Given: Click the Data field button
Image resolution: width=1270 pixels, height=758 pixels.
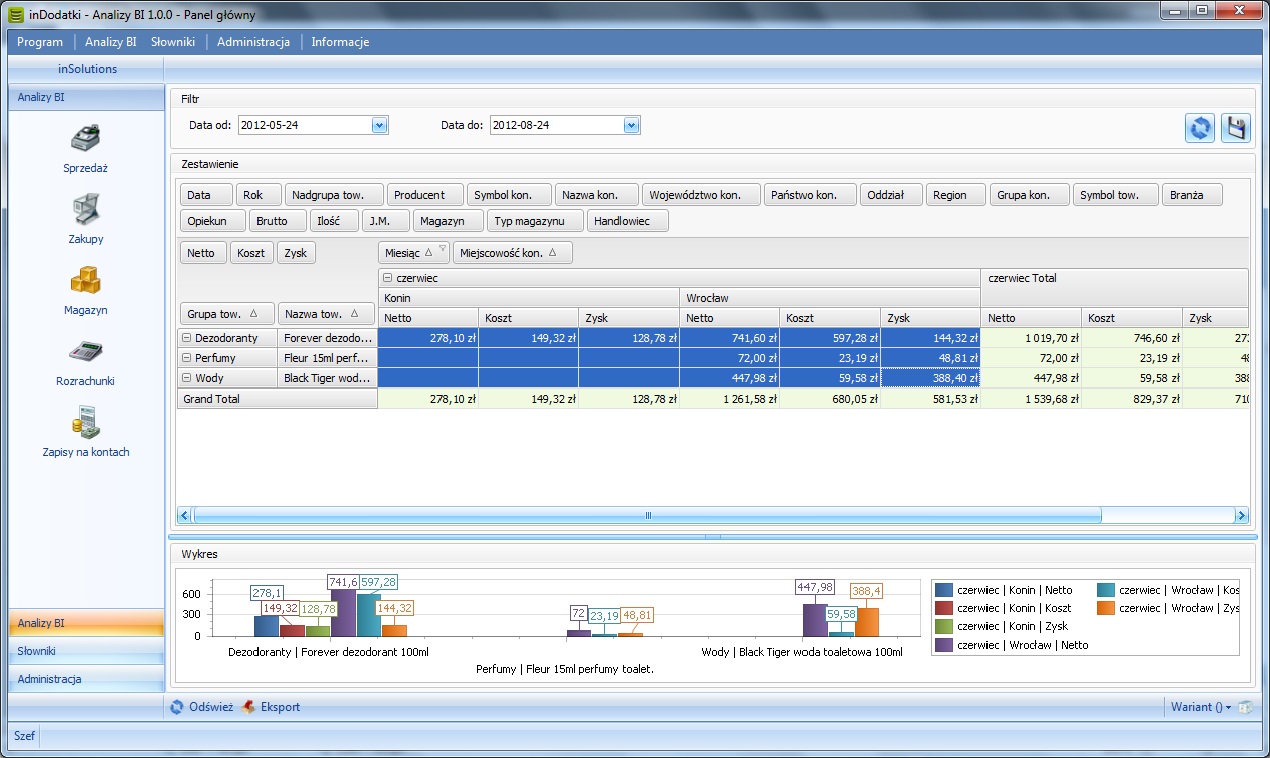Looking at the screenshot, I should point(206,195).
